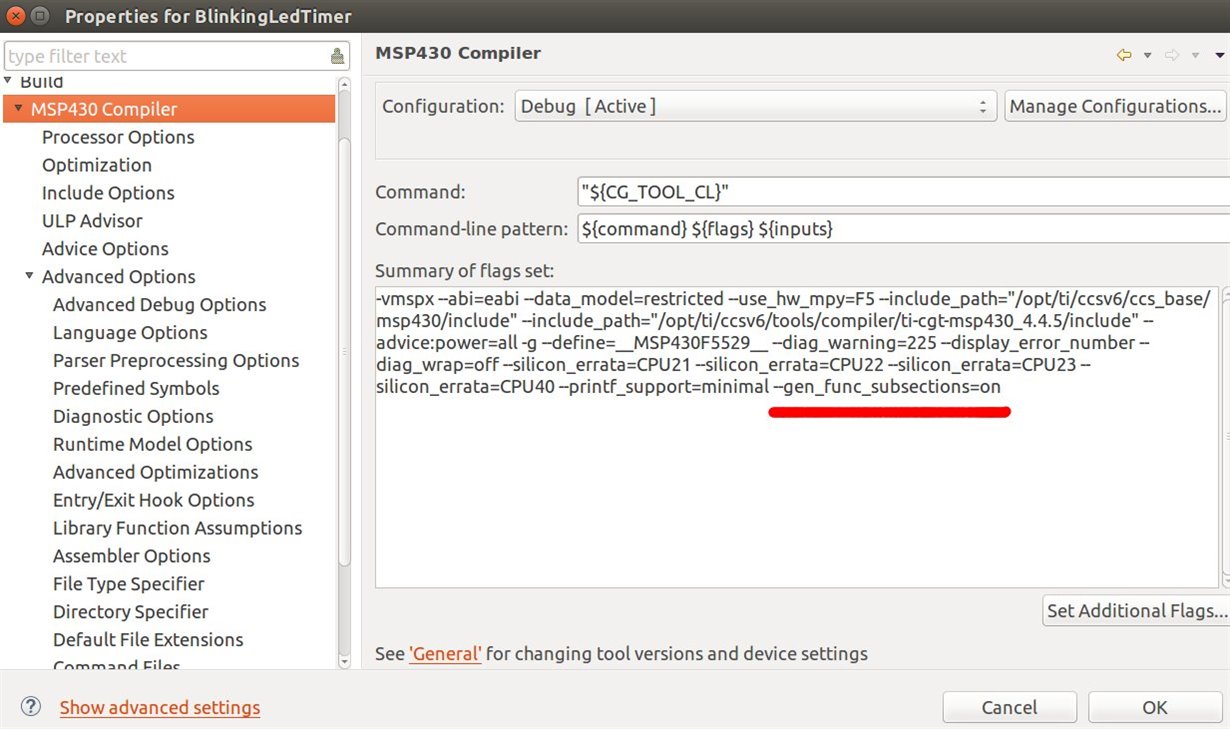This screenshot has width=1230, height=729.
Task: Open back history dropdown arrow
Action: [1148, 55]
